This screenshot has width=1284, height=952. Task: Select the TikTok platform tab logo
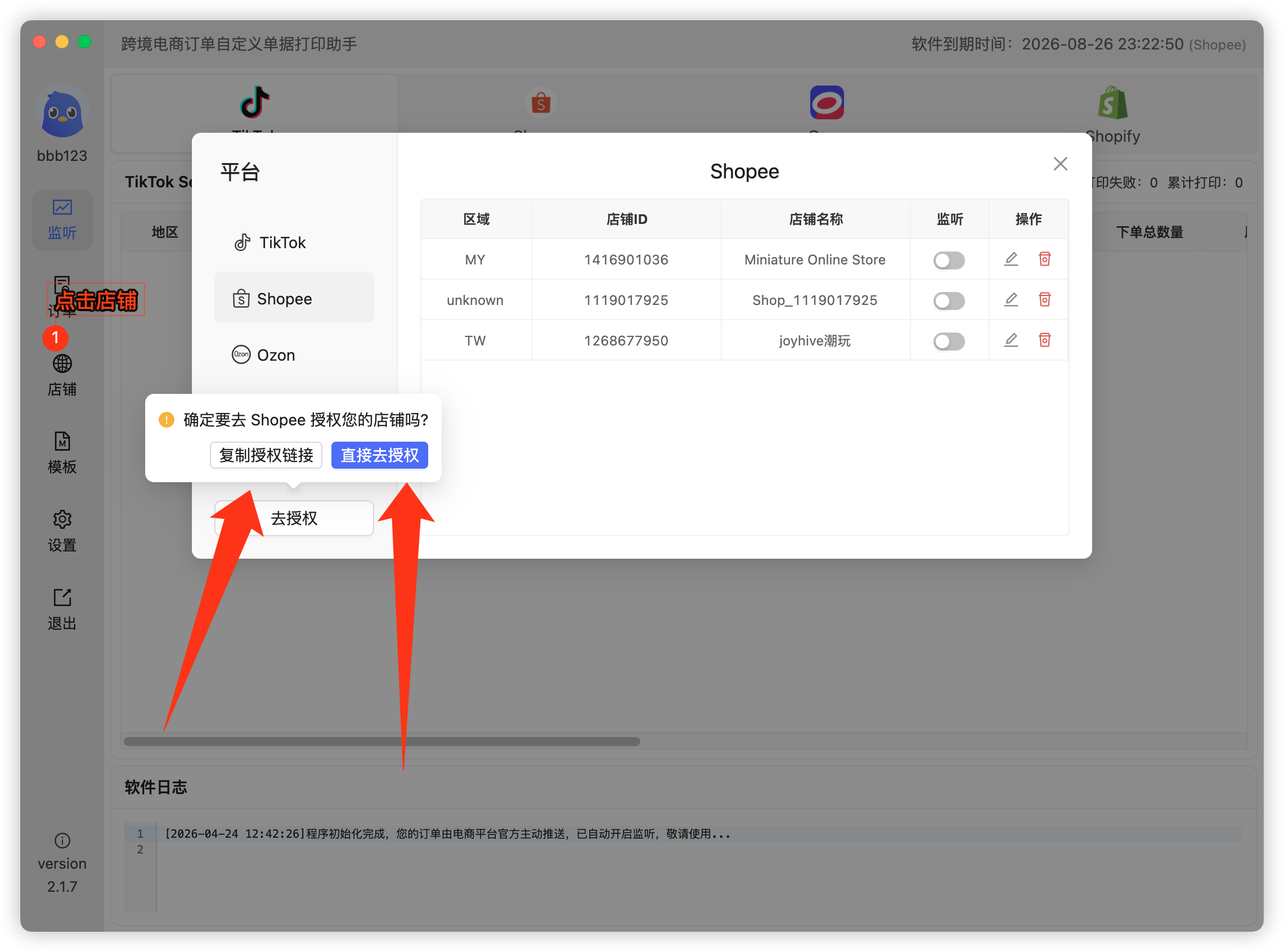(255, 102)
